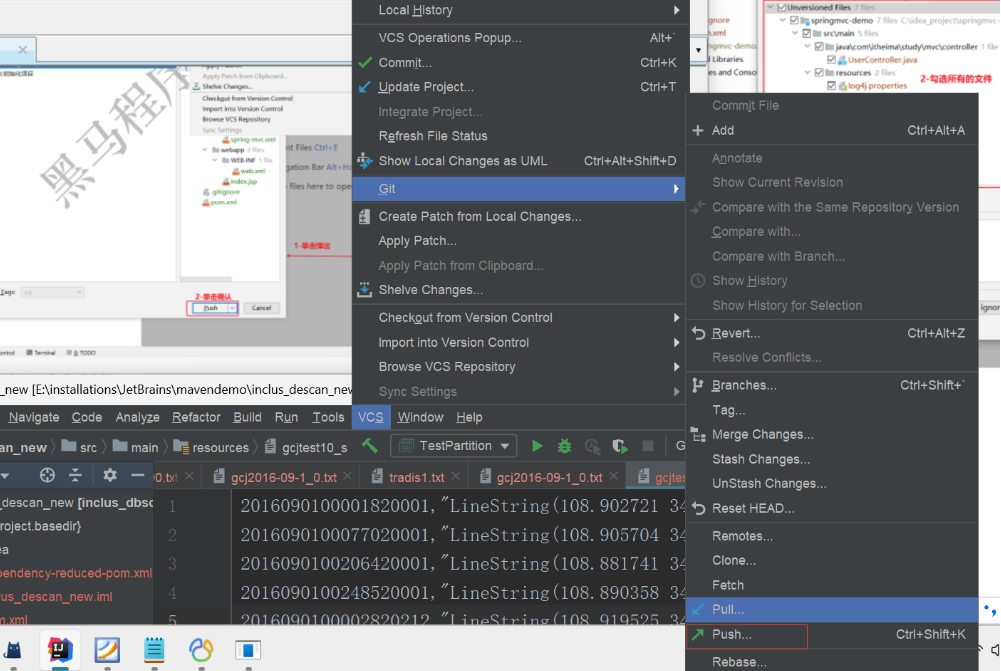Expand Checkout from Version Control submenu arrow
The image size is (1001, 671).
(676, 318)
